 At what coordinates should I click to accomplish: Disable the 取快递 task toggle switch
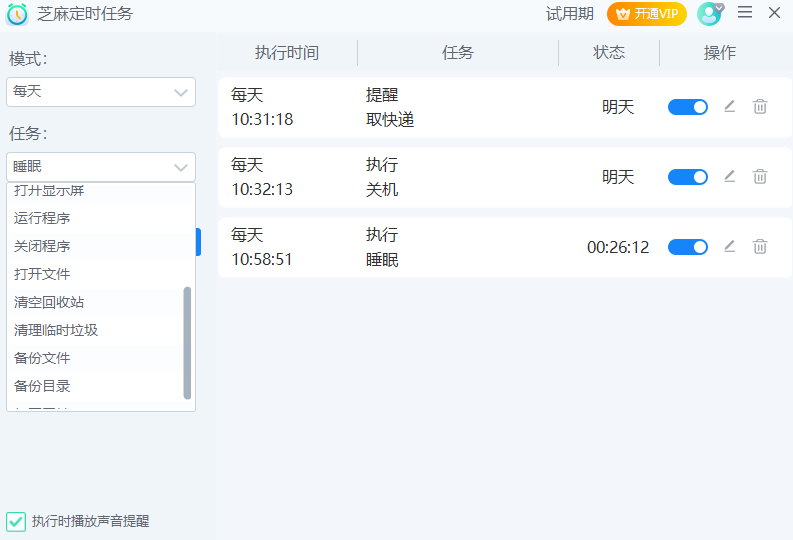(688, 107)
